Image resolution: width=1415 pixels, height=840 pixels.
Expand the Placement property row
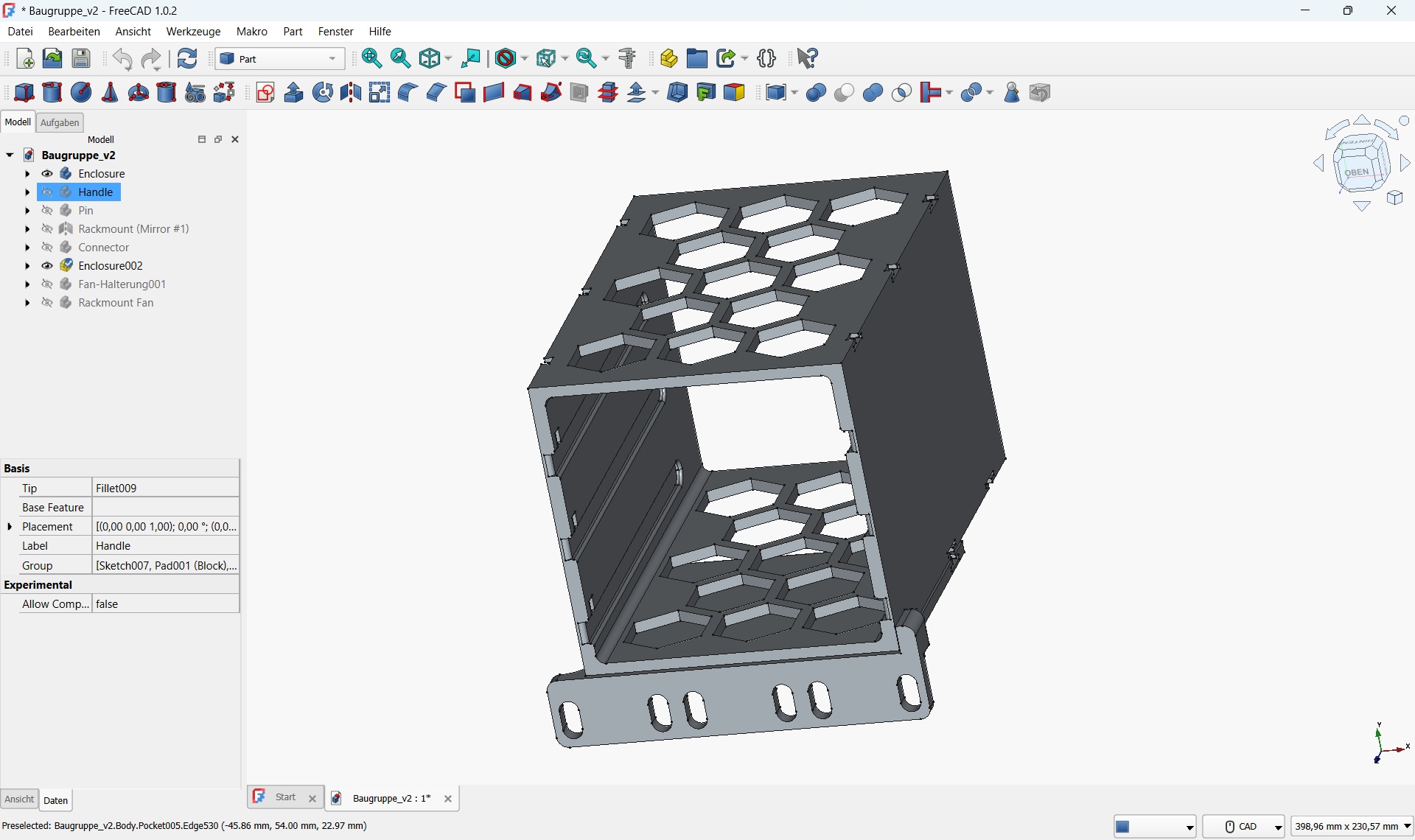point(10,526)
